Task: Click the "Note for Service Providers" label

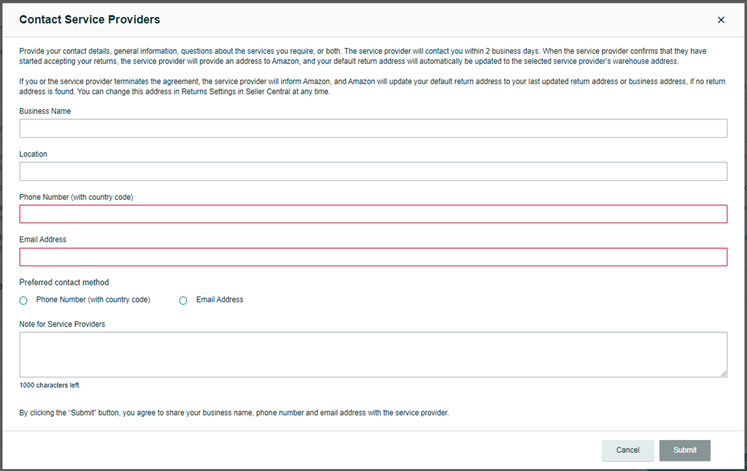Action: pos(62,324)
